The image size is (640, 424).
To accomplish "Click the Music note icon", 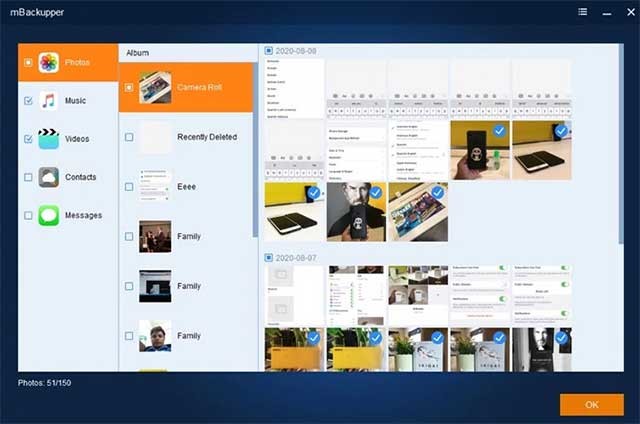I will coord(48,101).
